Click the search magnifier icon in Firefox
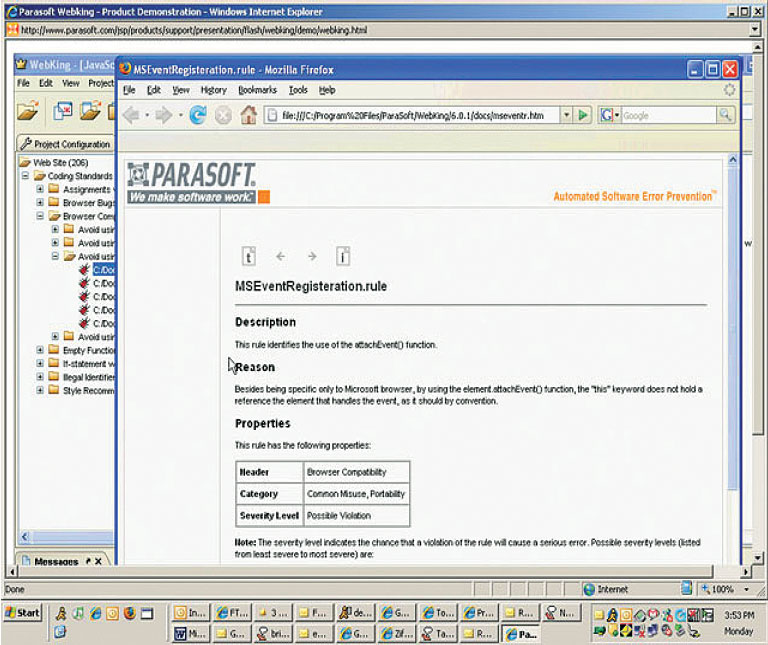Viewport: 768px width, 645px height. (725, 115)
